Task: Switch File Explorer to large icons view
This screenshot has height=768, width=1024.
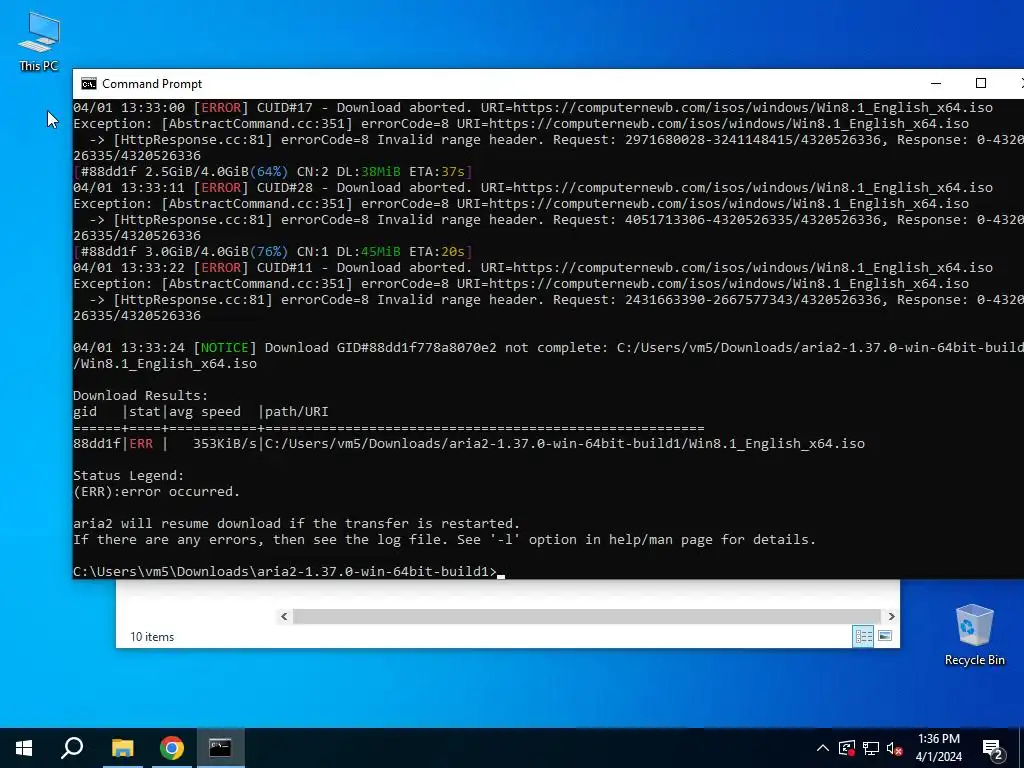Action: (x=885, y=636)
